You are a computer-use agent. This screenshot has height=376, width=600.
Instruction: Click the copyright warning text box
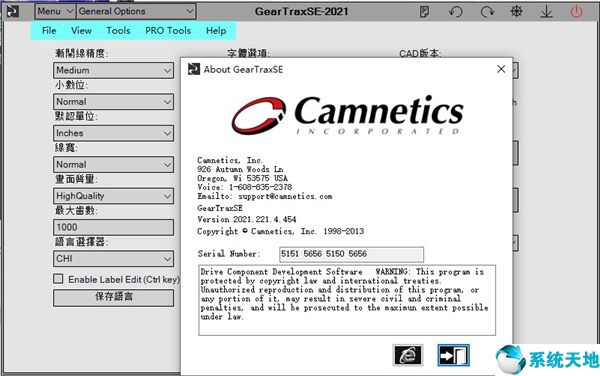tap(347, 300)
